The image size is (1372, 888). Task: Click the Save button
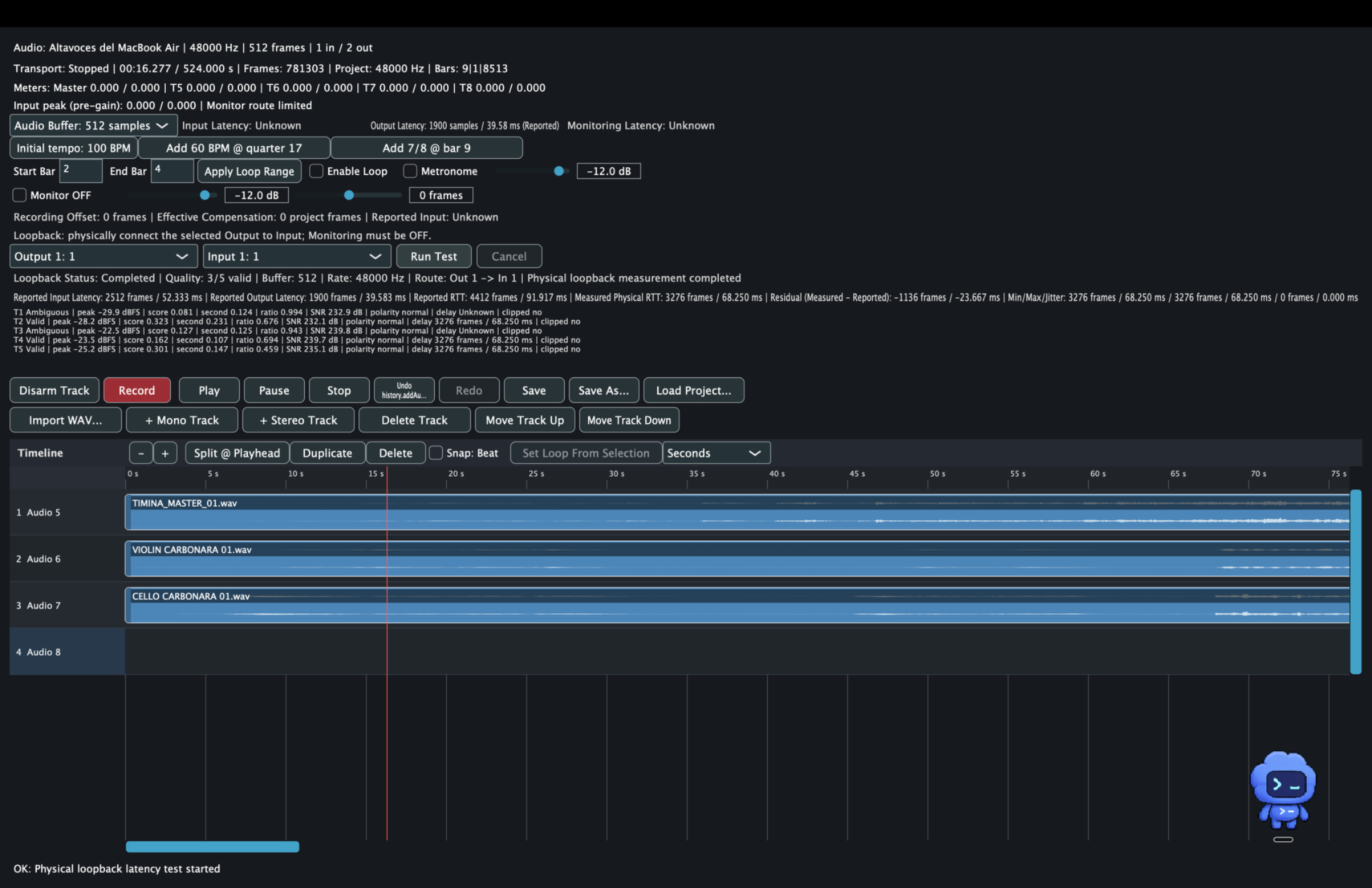[x=534, y=390]
